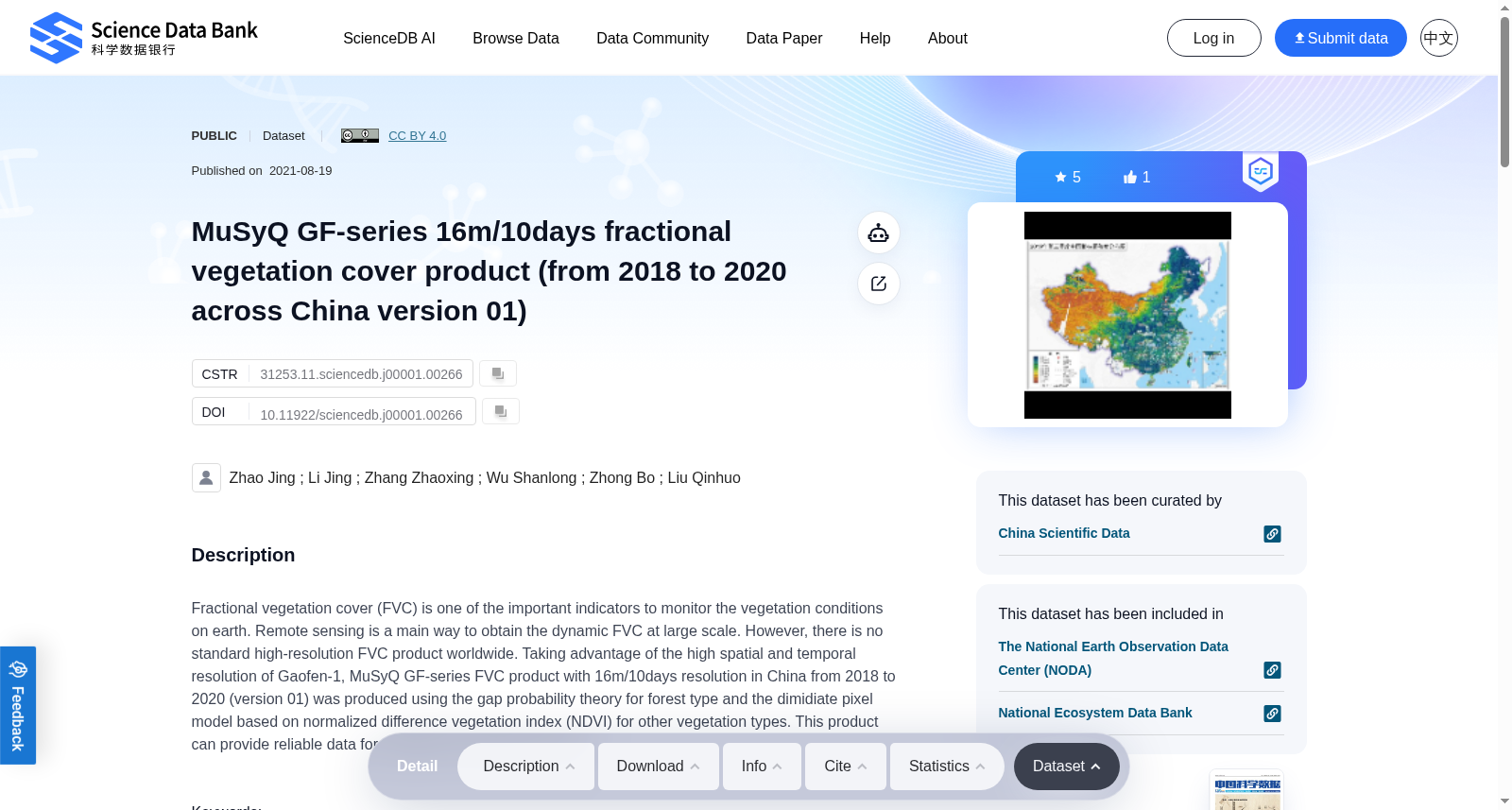Click the Description heading
Screen dimensions: 1512x810
click(243, 556)
